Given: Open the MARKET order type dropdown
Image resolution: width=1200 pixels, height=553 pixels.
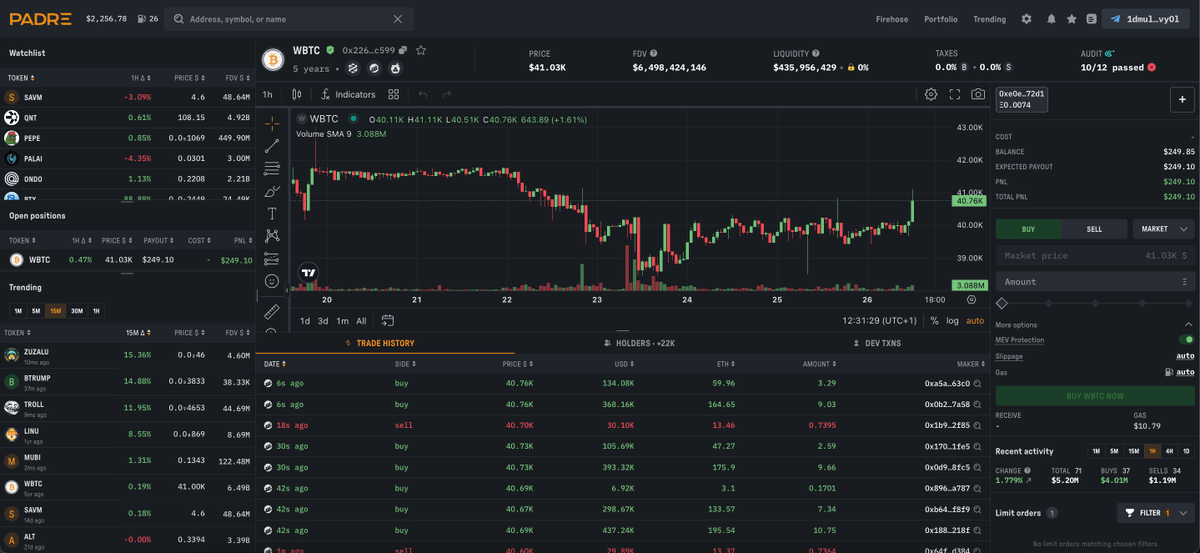Looking at the screenshot, I should point(1164,229).
